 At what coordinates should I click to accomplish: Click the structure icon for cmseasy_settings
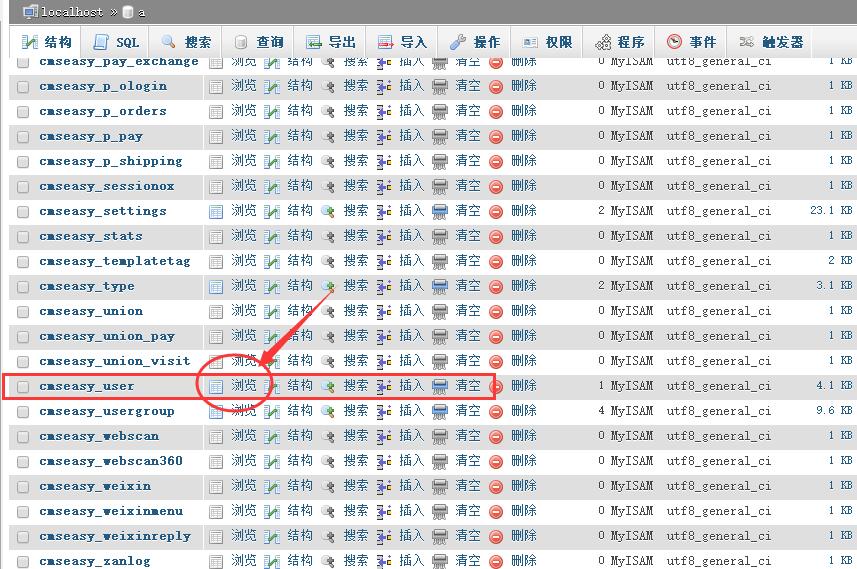(272, 211)
